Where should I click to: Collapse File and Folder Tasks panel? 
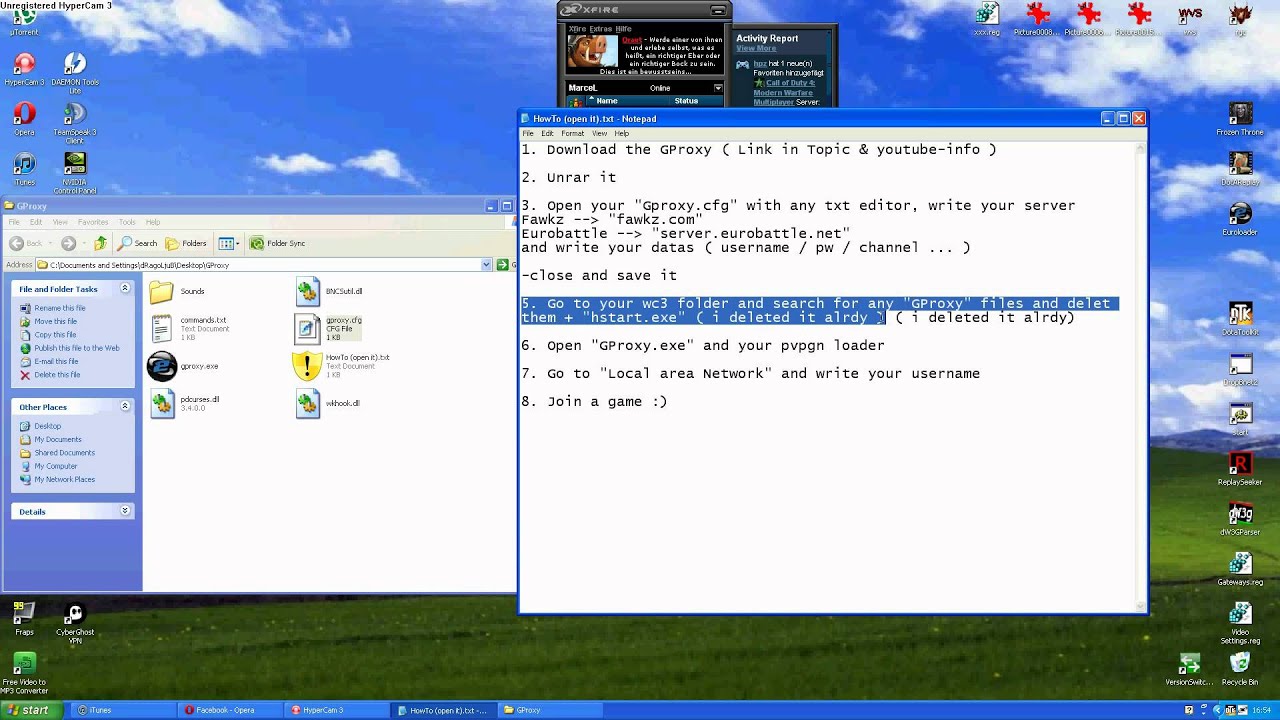coord(125,288)
